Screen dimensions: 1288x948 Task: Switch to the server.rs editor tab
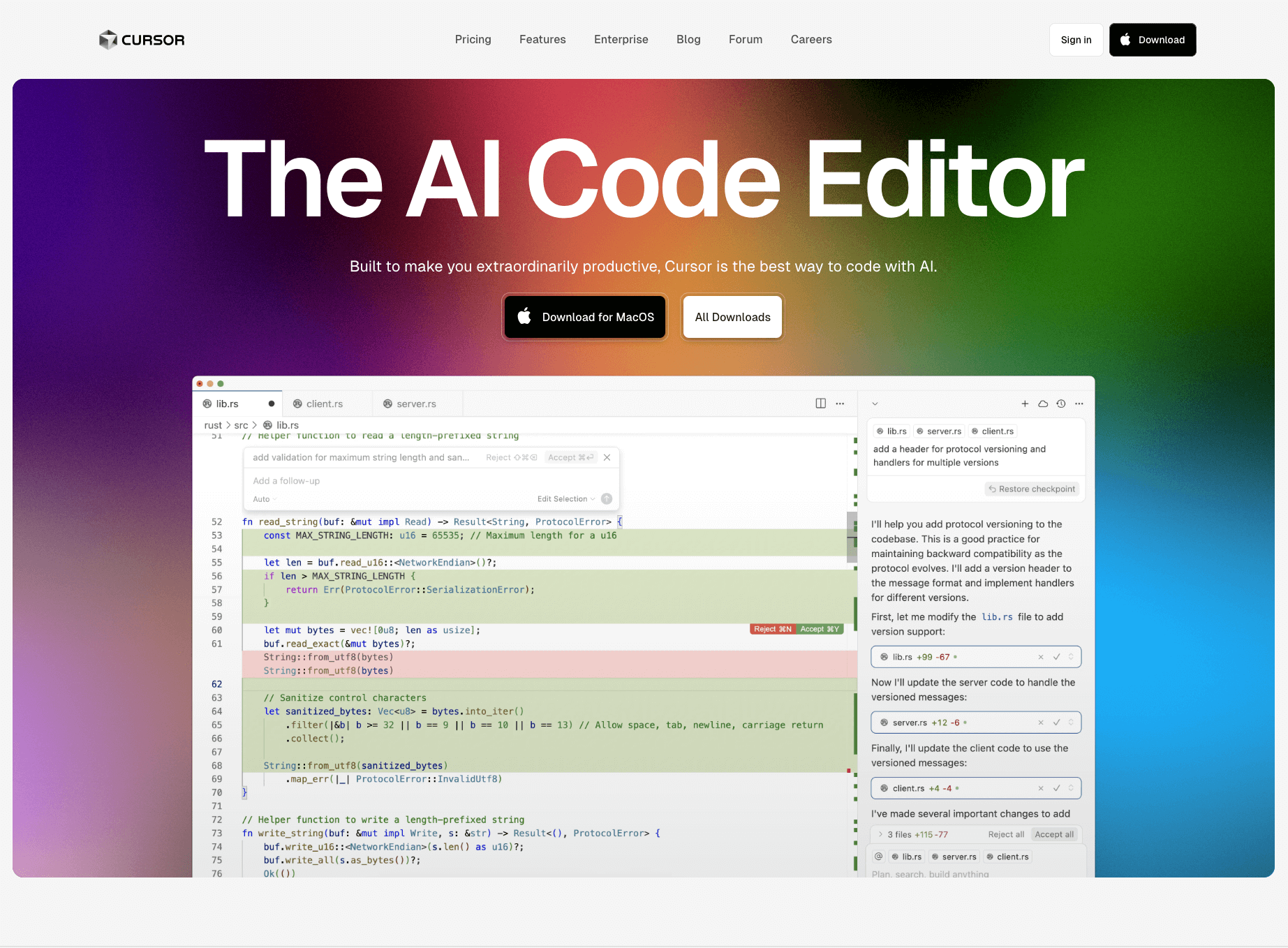click(x=417, y=403)
